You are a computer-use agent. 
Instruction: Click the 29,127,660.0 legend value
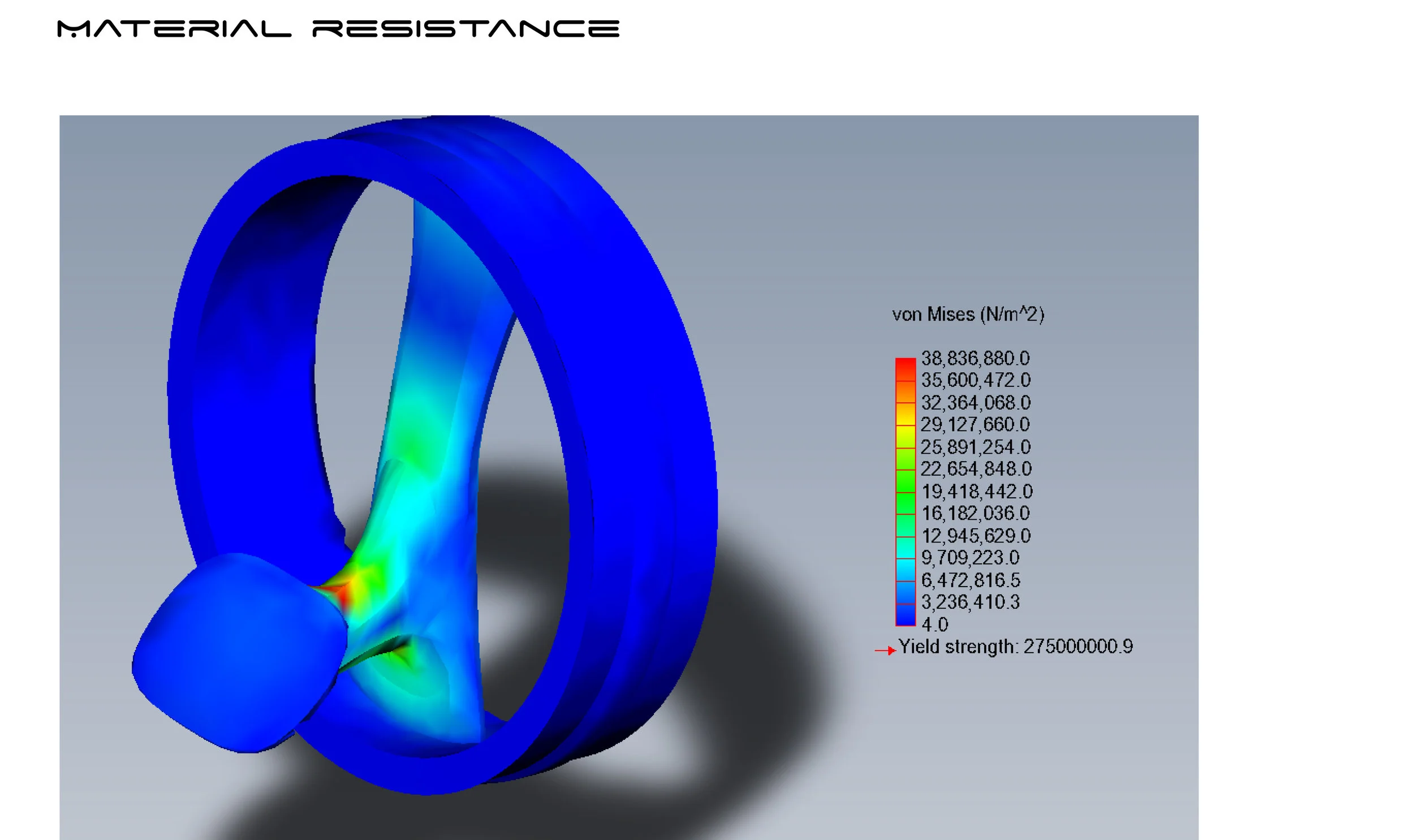[x=975, y=425]
